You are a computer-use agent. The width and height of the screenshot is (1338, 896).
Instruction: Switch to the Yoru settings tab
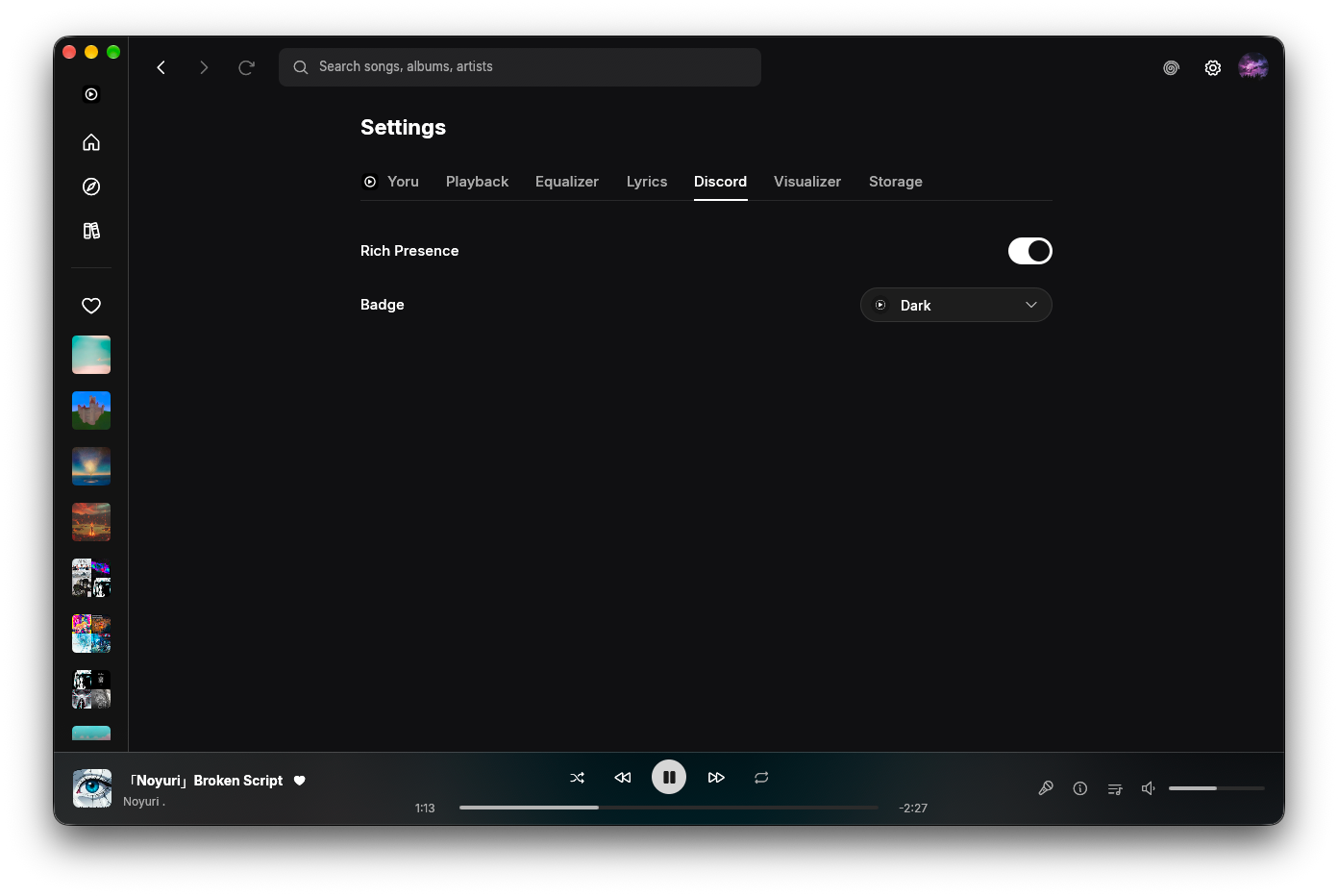point(390,182)
